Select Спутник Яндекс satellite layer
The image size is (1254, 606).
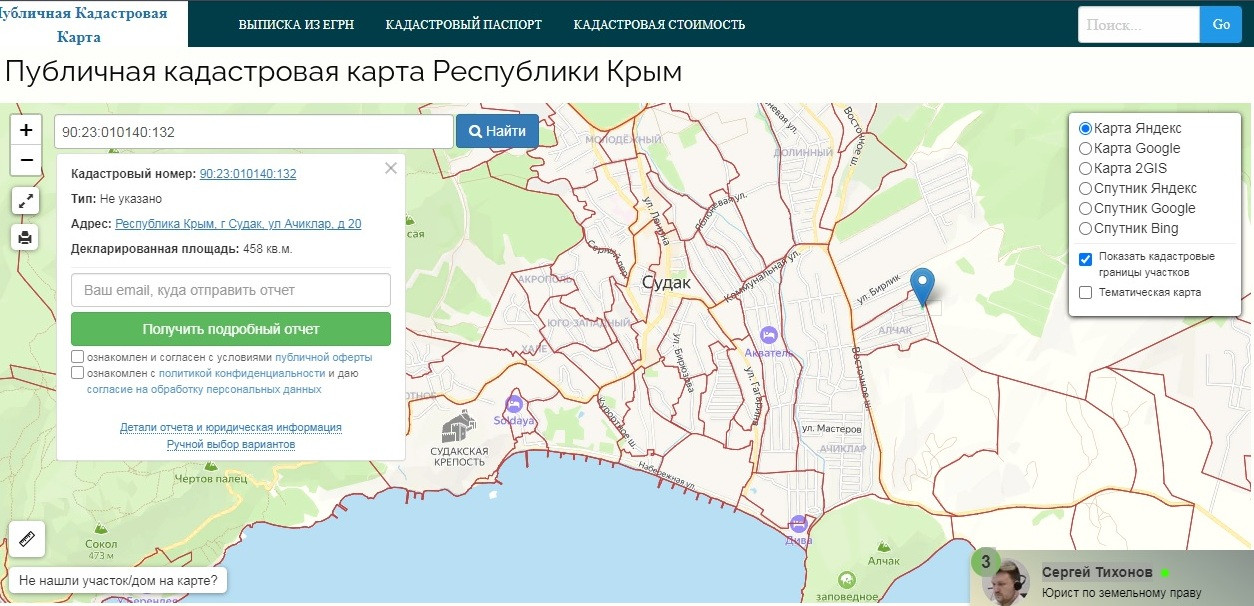point(1085,188)
